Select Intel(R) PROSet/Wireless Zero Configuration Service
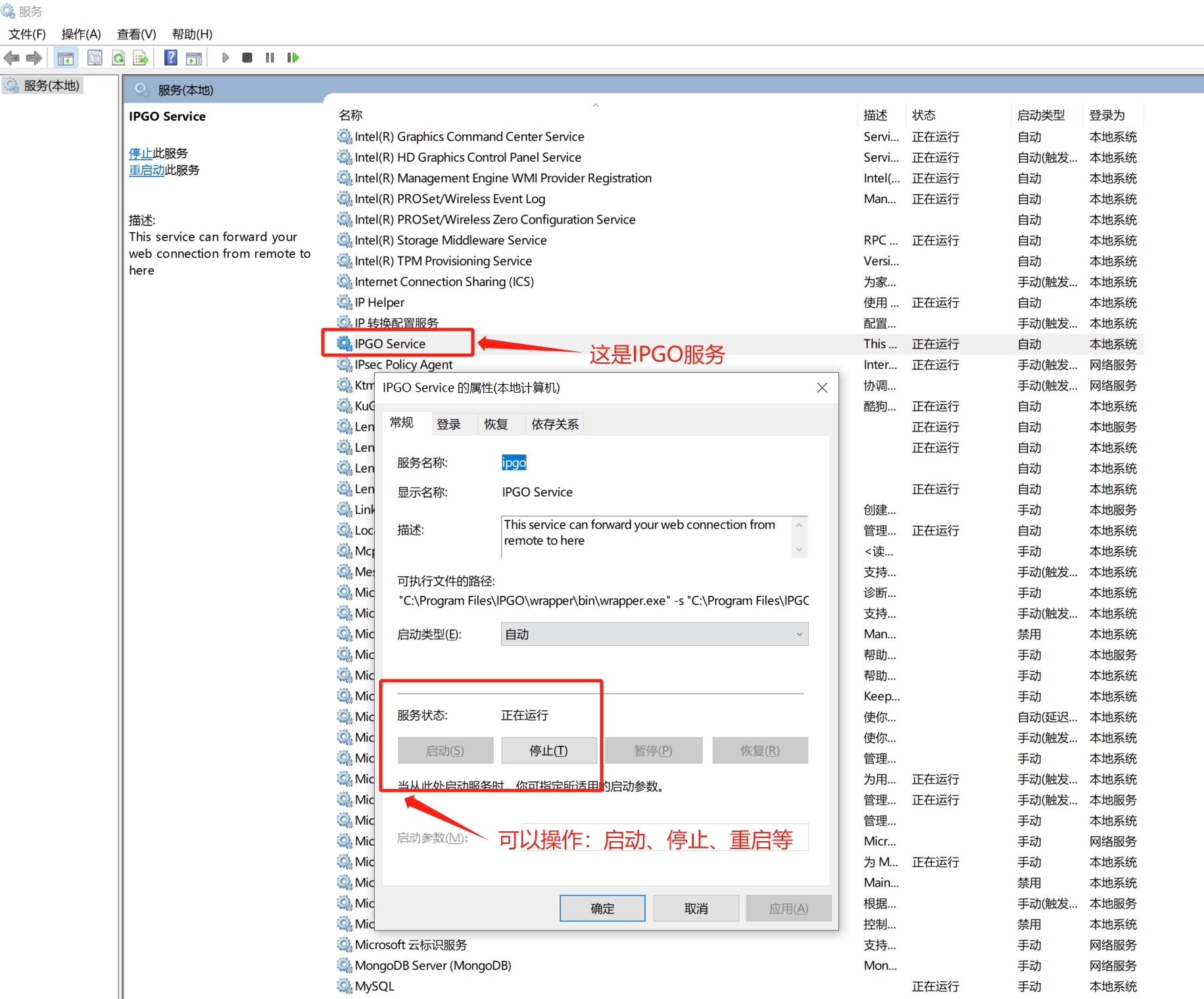The height and width of the screenshot is (999, 1204). coord(739,219)
